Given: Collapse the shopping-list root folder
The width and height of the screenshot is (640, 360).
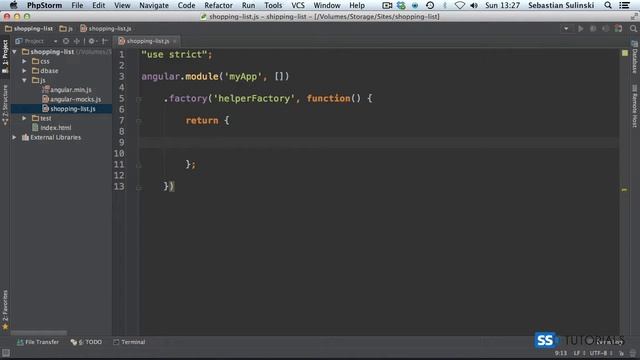Looking at the screenshot, I should pyautogui.click(x=15, y=52).
